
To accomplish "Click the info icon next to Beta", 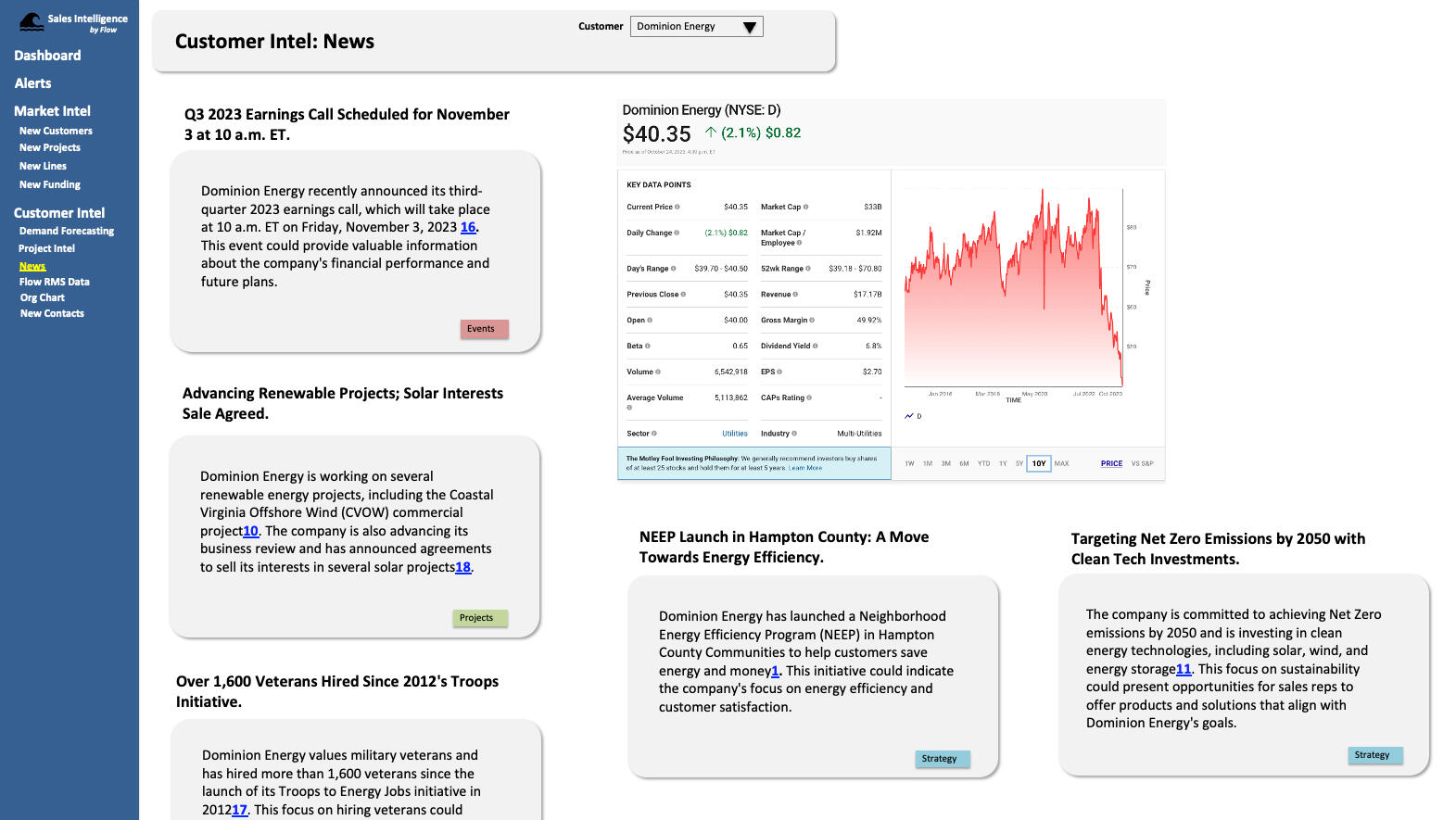I will coord(648,346).
